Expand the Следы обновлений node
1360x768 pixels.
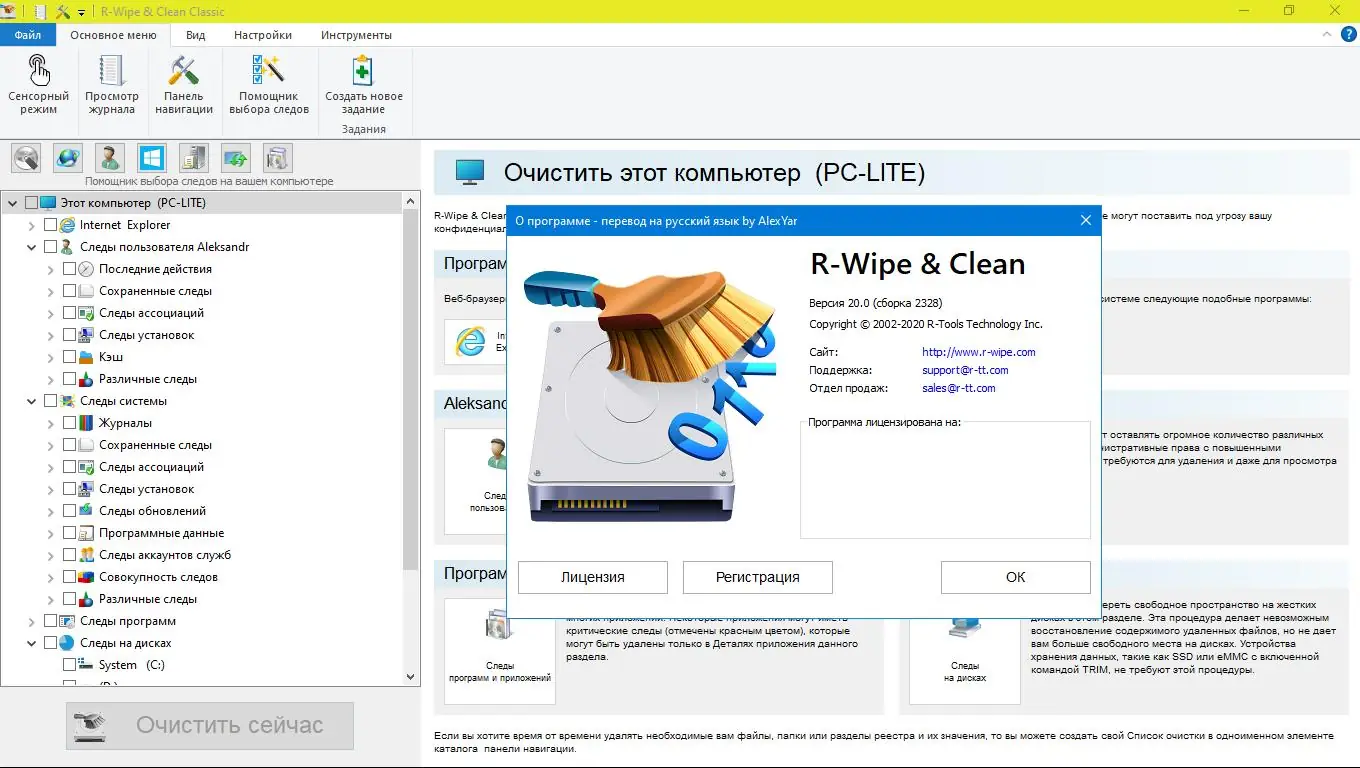tap(51, 511)
